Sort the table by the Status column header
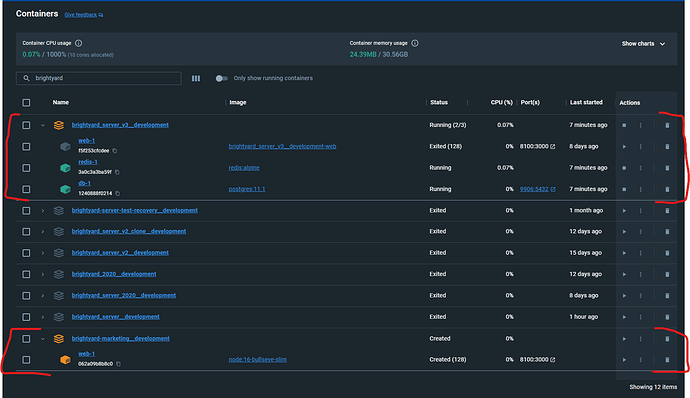The height and width of the screenshot is (398, 690). pyautogui.click(x=439, y=103)
